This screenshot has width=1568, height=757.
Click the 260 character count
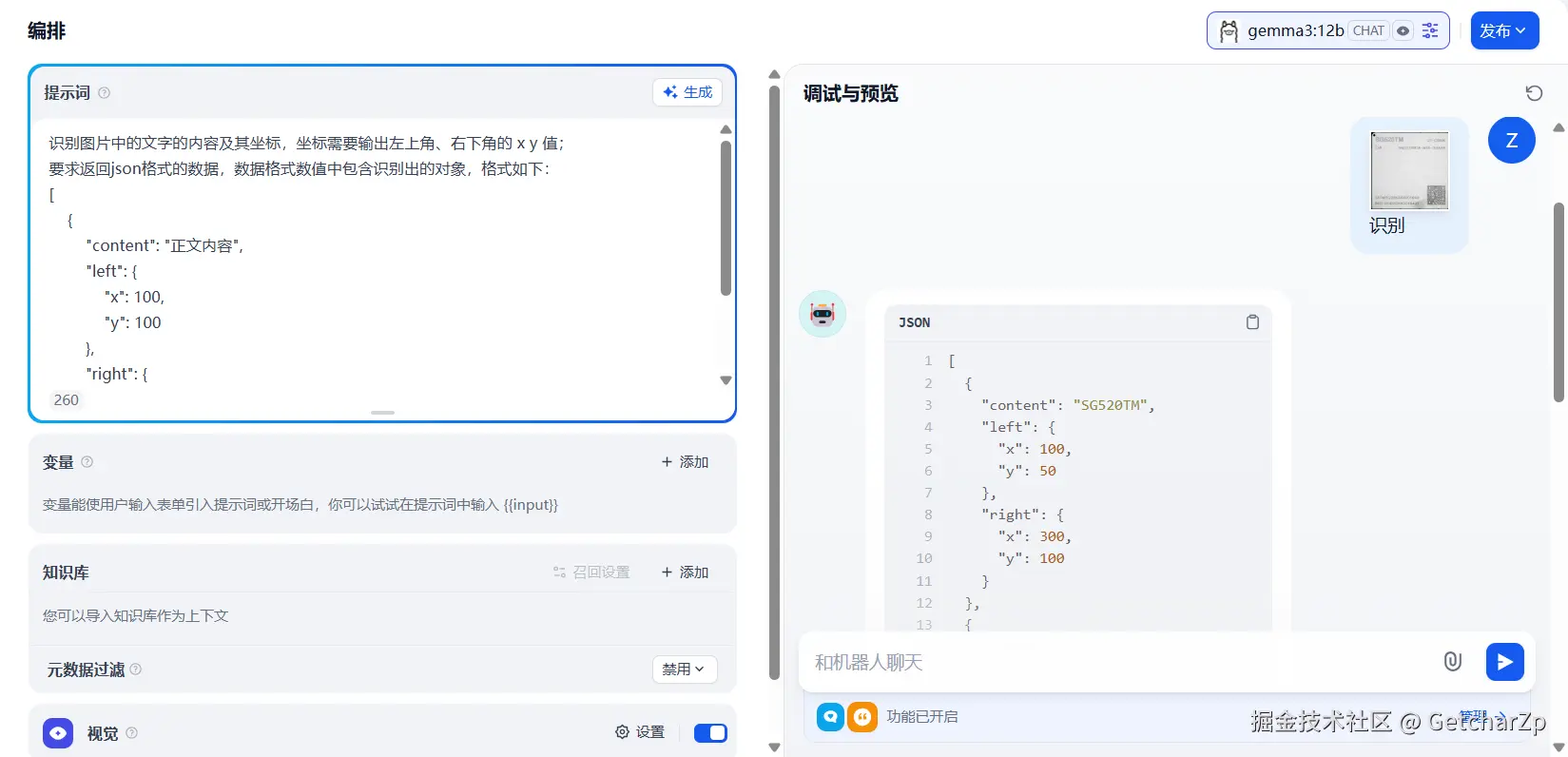point(67,399)
